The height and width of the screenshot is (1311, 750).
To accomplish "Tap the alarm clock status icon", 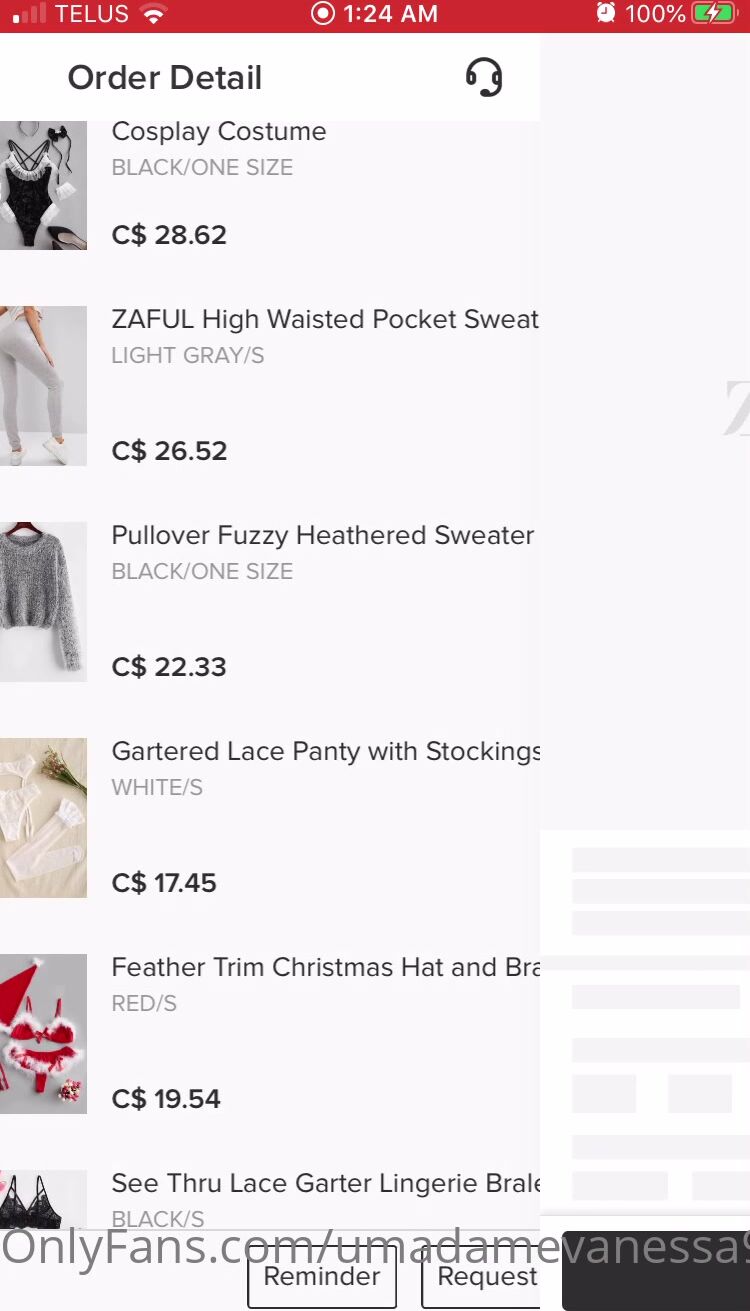I will coord(605,14).
